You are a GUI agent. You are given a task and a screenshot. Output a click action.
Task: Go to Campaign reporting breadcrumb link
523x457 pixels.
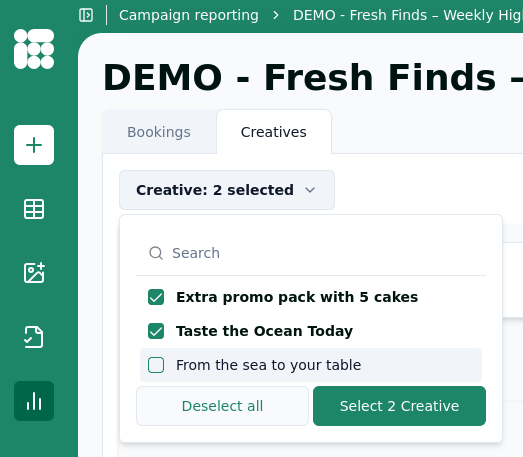pos(189,15)
